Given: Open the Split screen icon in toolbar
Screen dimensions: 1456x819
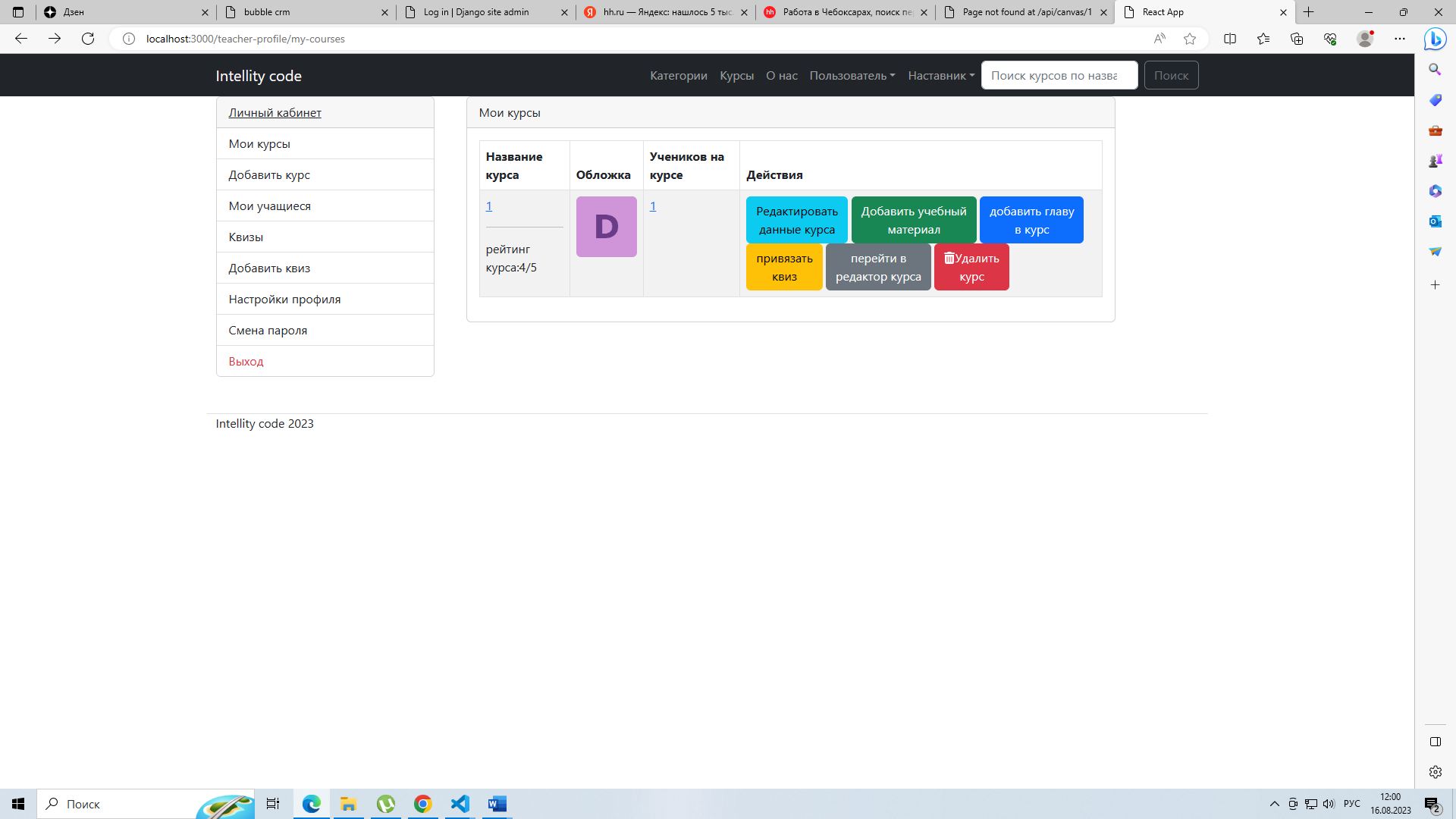Looking at the screenshot, I should (1230, 39).
